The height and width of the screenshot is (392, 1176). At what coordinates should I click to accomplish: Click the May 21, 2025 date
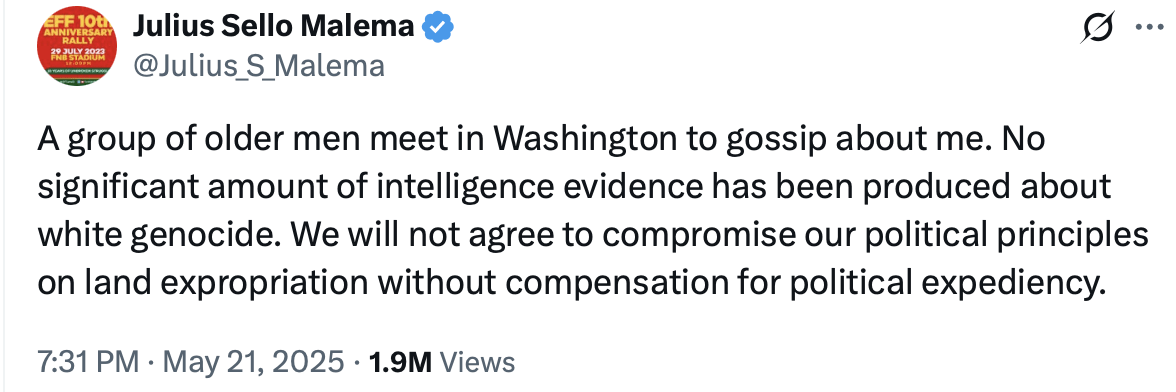254,362
